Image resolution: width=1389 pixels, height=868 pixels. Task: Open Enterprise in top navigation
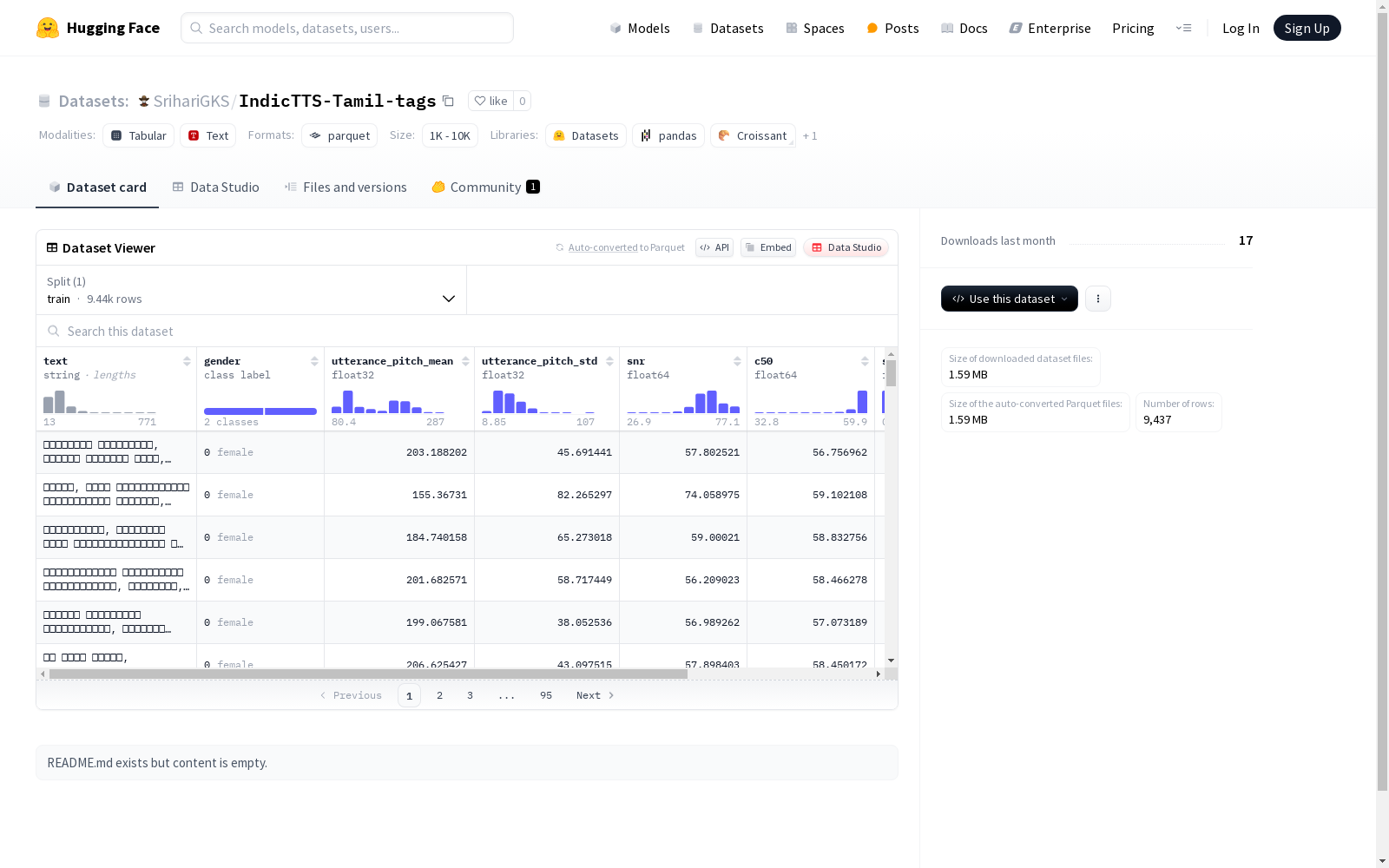pos(1050,28)
